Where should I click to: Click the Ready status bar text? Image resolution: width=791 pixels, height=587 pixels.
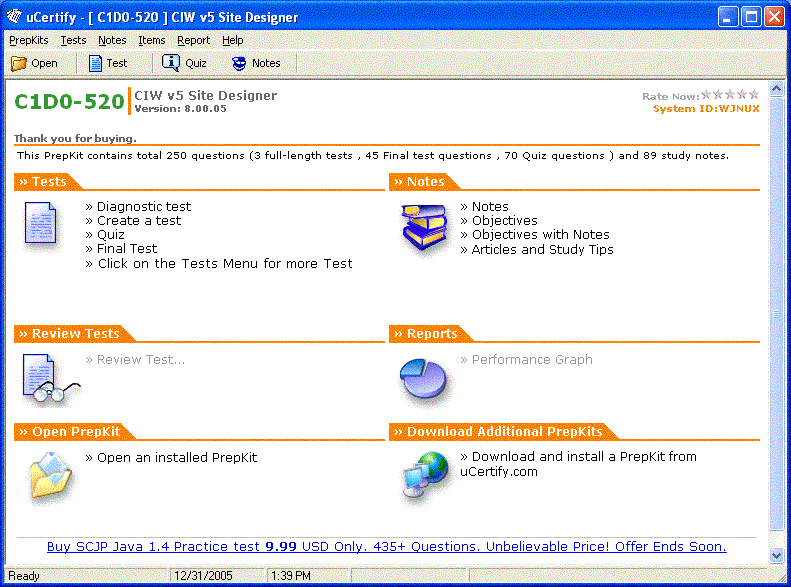[24, 576]
